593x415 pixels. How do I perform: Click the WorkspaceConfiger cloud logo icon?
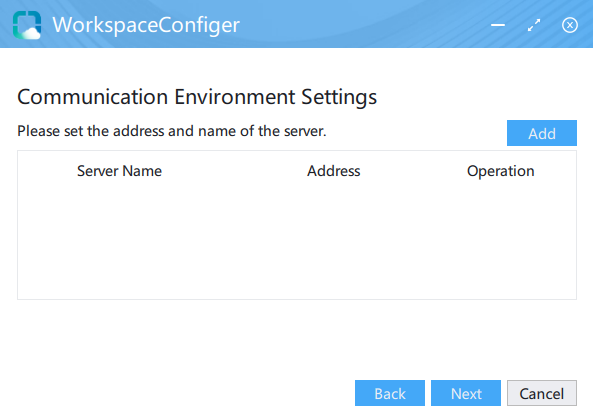click(27, 25)
